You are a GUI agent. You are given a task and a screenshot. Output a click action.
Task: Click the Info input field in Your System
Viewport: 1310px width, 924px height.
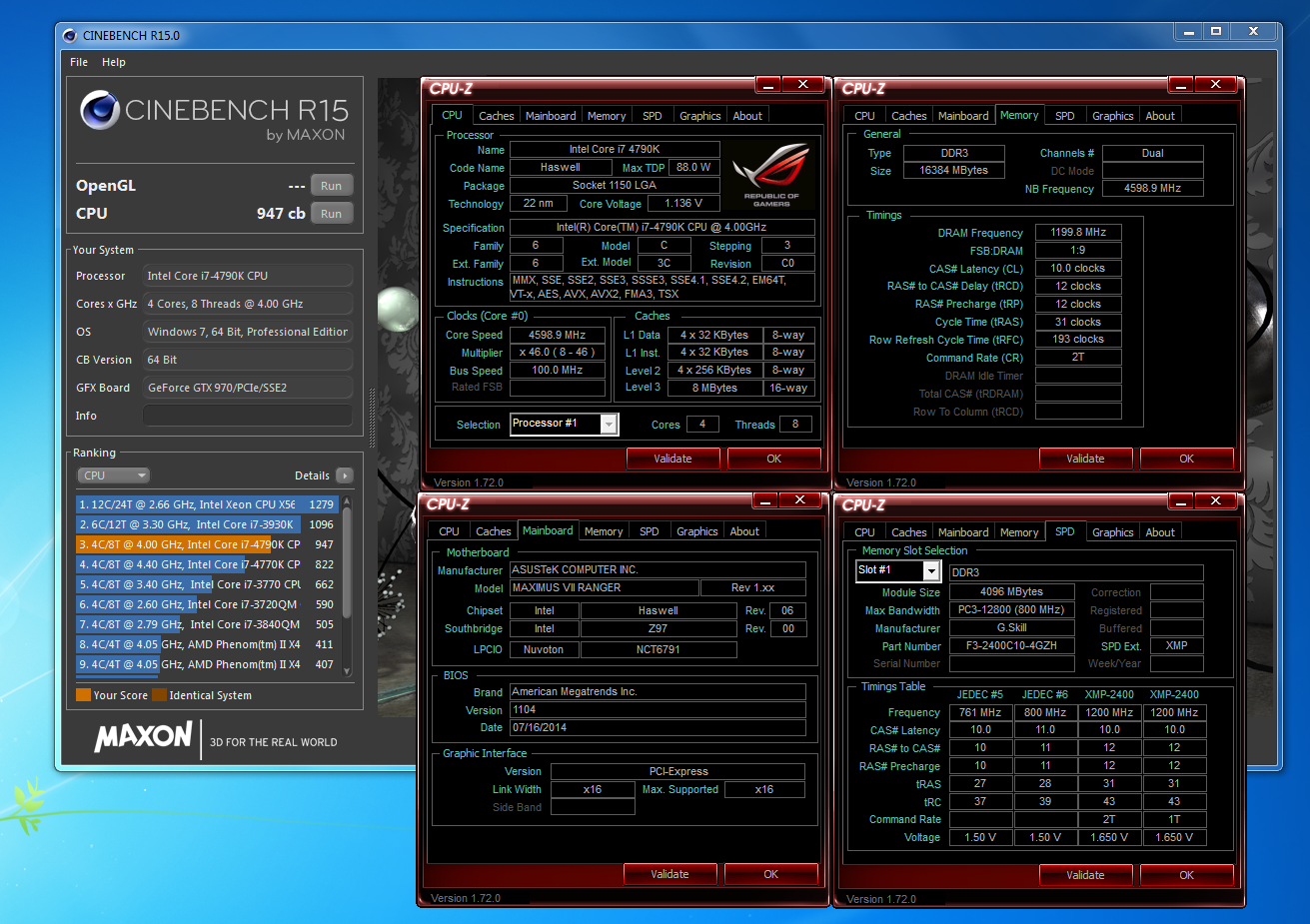(248, 416)
